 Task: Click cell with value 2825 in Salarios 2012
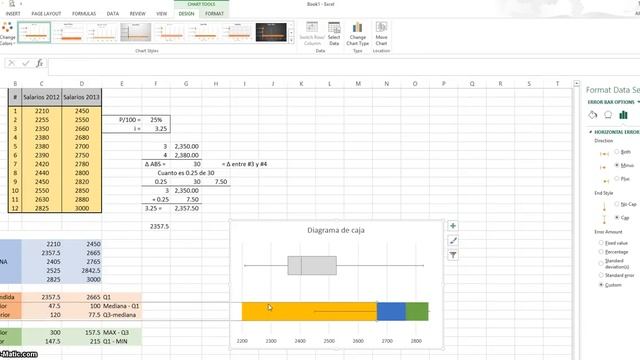[41, 208]
